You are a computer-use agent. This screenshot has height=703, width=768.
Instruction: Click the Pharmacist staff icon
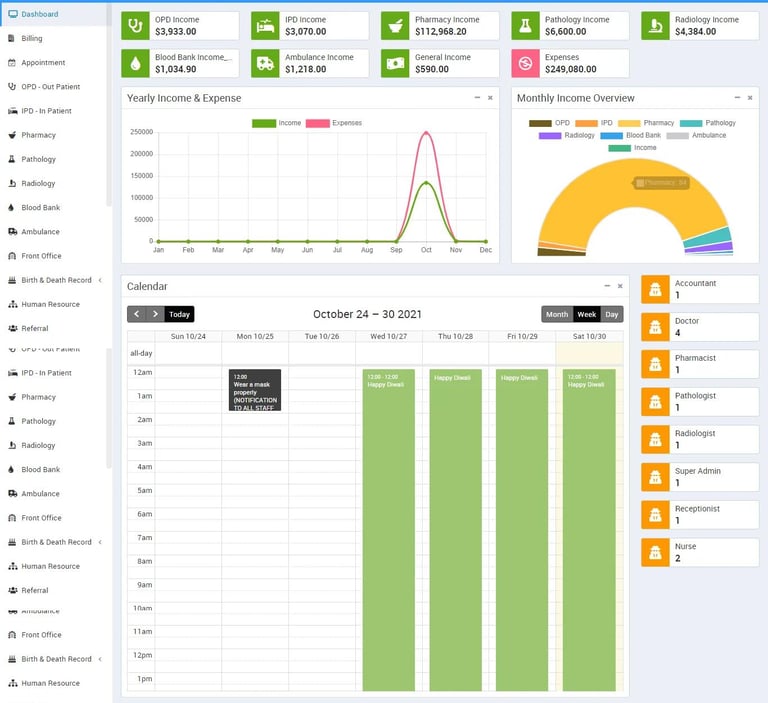coord(655,364)
